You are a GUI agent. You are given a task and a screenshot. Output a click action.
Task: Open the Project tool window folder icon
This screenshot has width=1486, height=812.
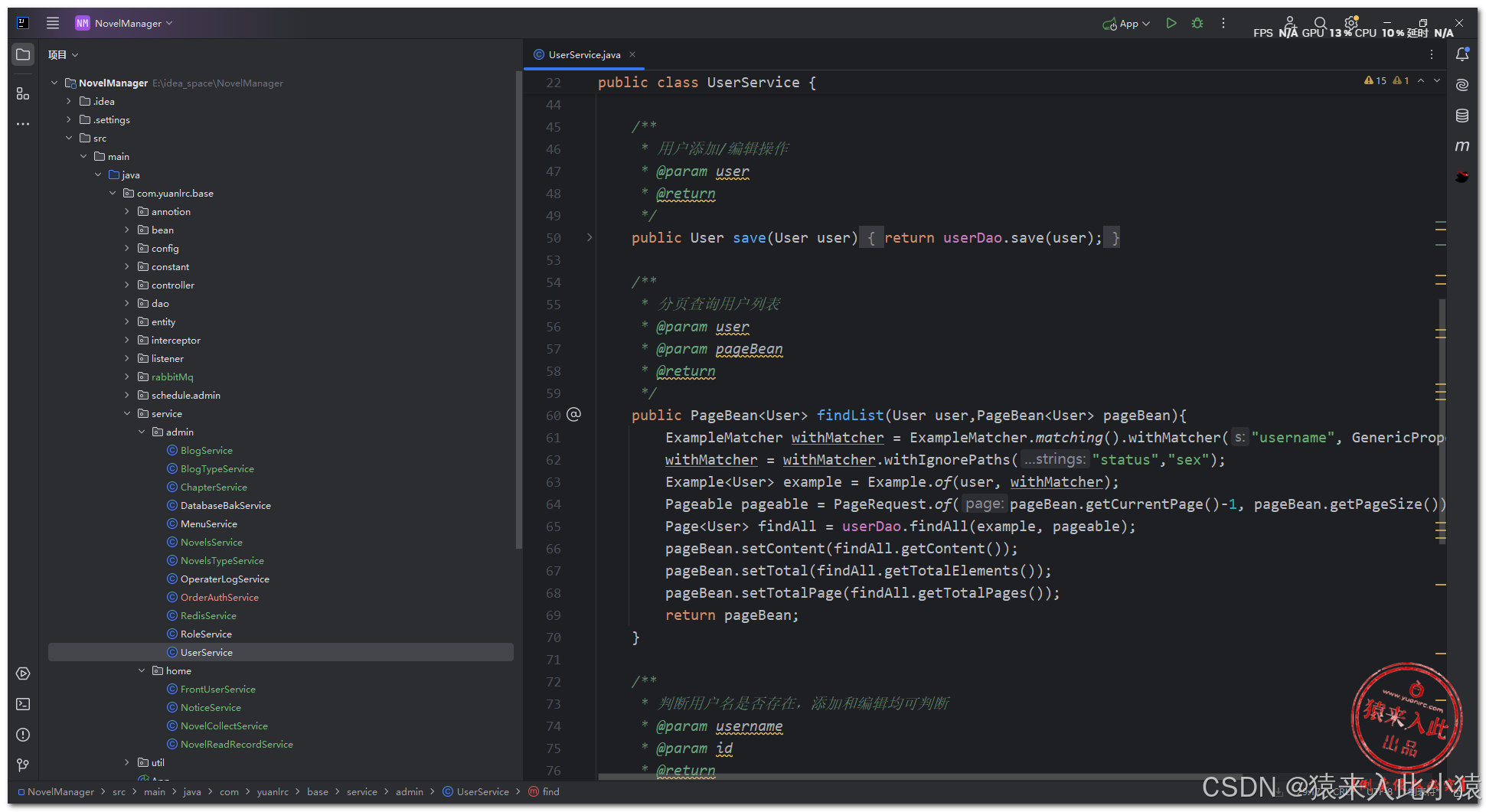(x=23, y=54)
